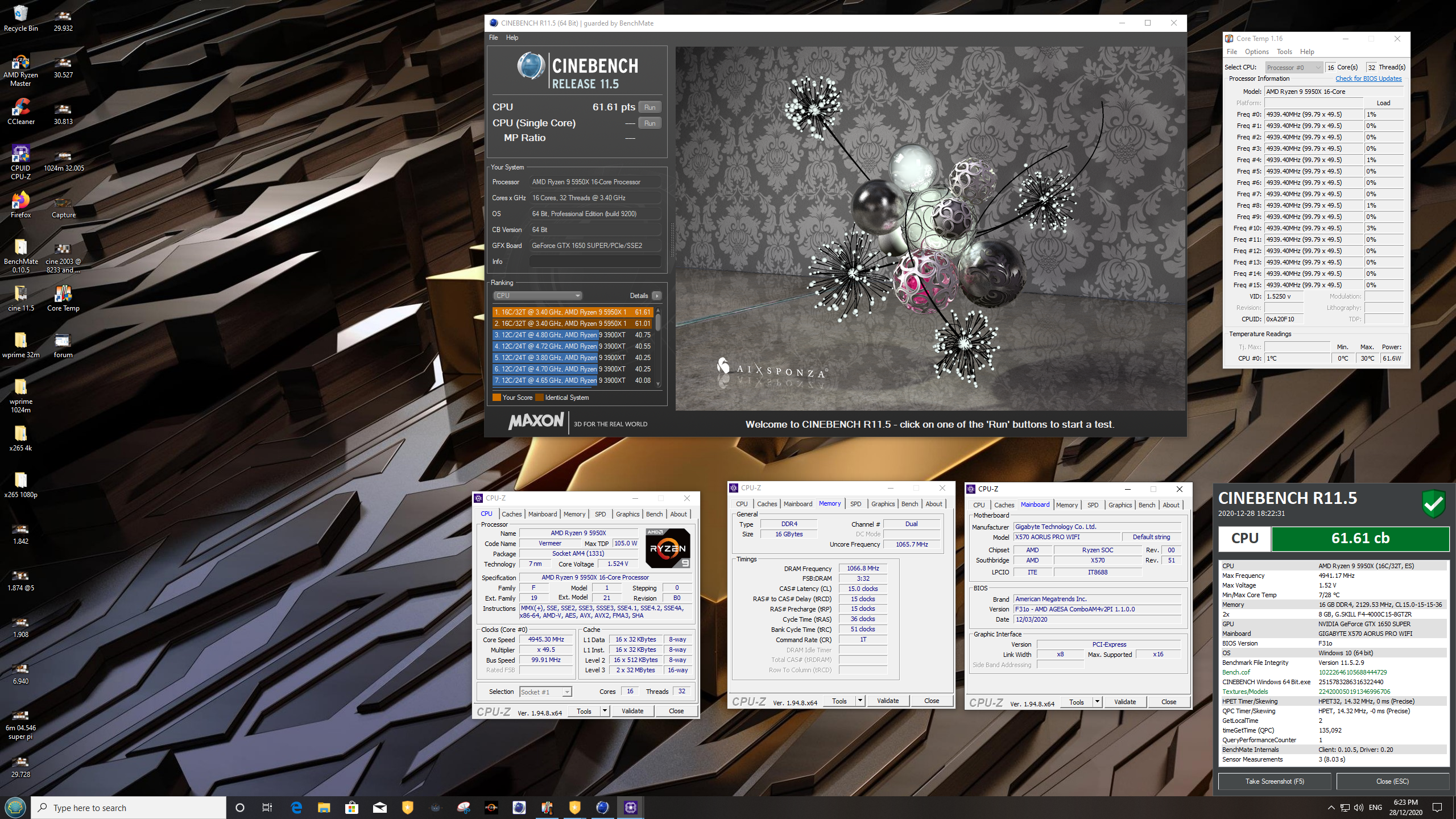Open the notification center icon
The image size is (1456, 819).
[1437, 808]
